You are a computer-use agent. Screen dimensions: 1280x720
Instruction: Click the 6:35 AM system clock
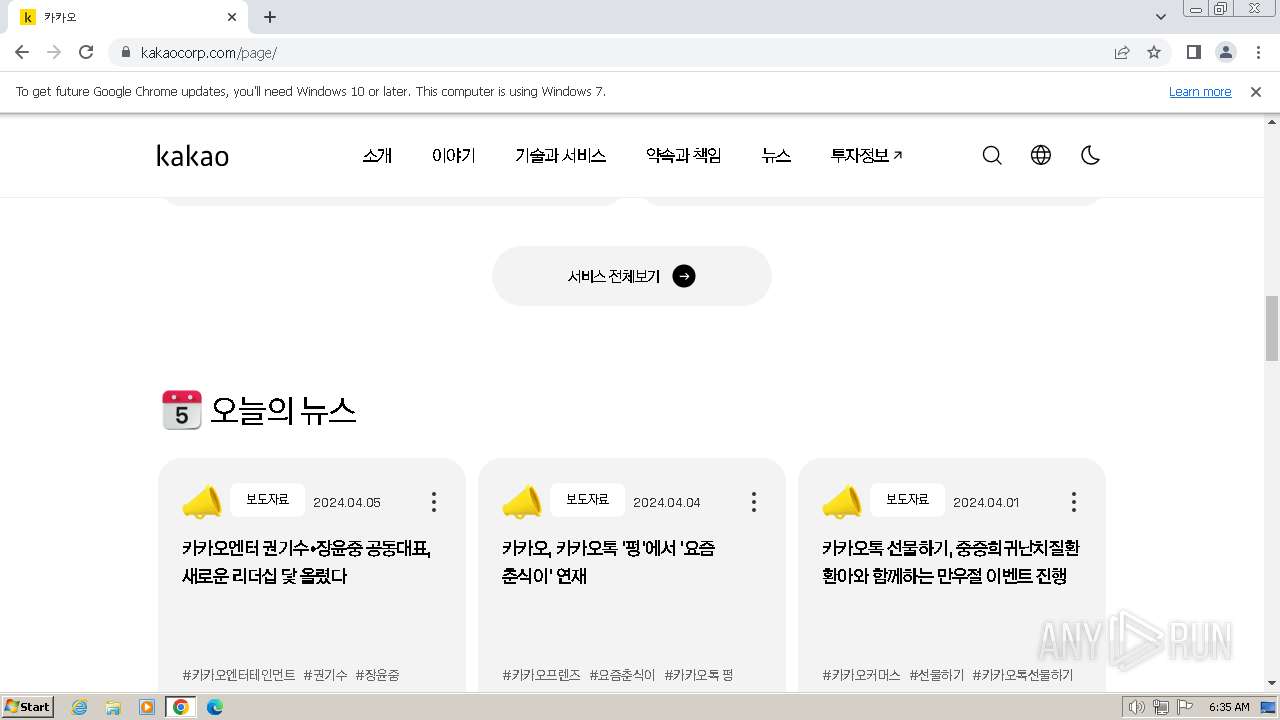point(1229,707)
